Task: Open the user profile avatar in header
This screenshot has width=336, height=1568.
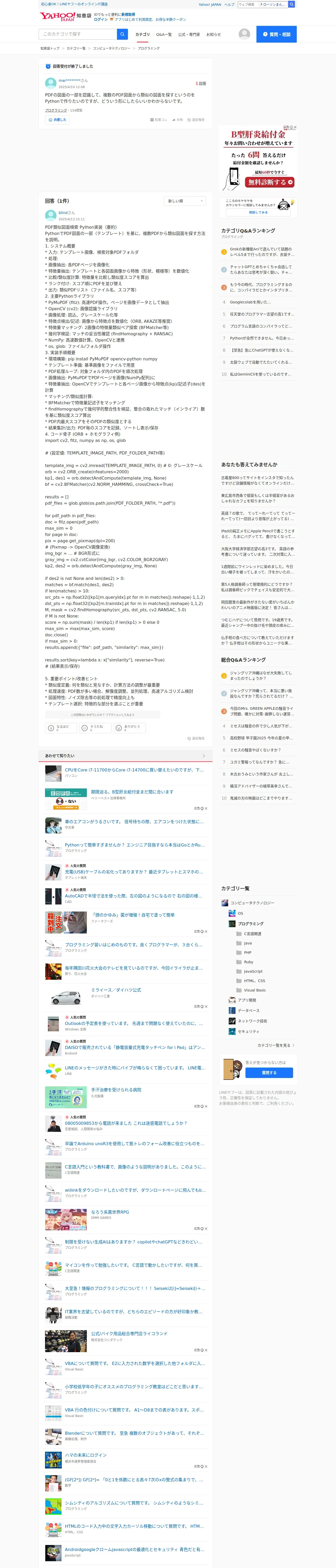Action: 244,34
